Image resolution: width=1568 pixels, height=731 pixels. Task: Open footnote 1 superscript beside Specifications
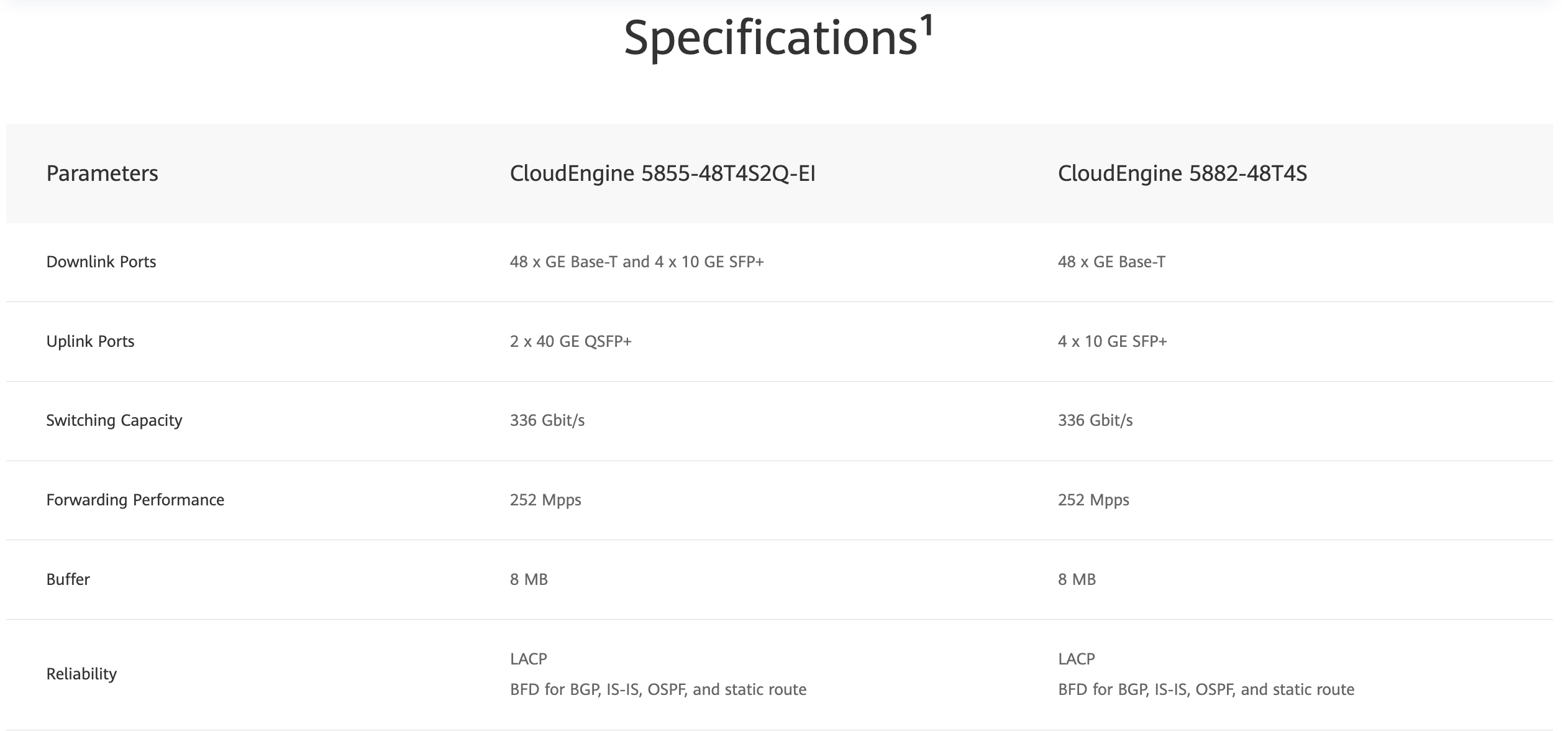tap(927, 26)
